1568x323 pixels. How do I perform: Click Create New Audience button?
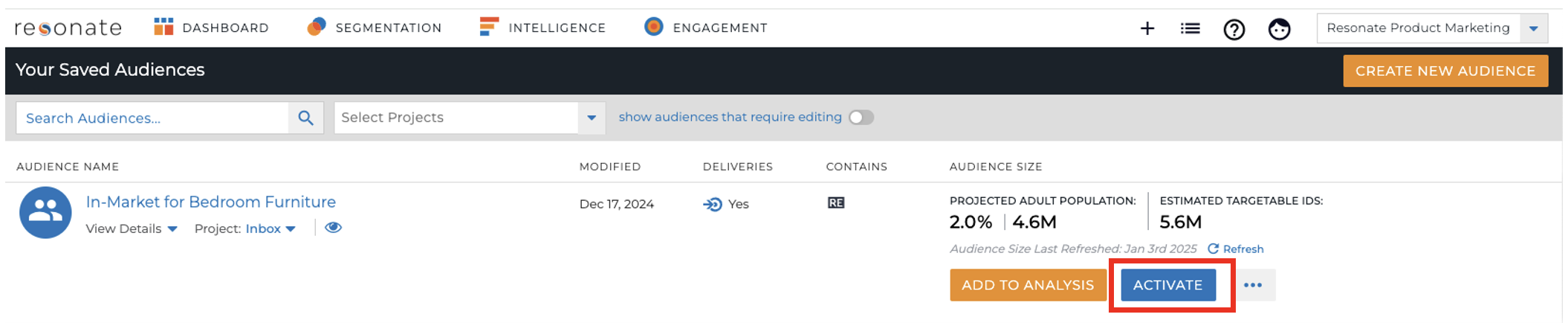[x=1445, y=71]
